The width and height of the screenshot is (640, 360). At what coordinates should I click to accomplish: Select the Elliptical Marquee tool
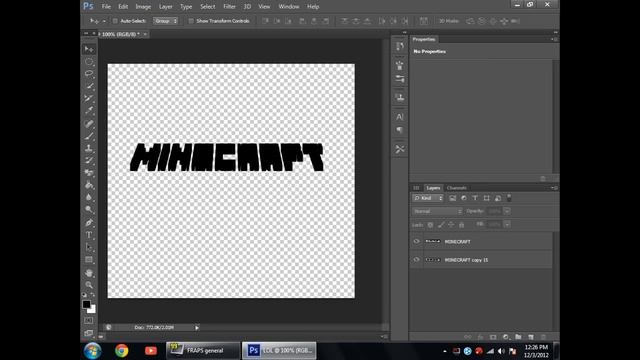(x=89, y=62)
